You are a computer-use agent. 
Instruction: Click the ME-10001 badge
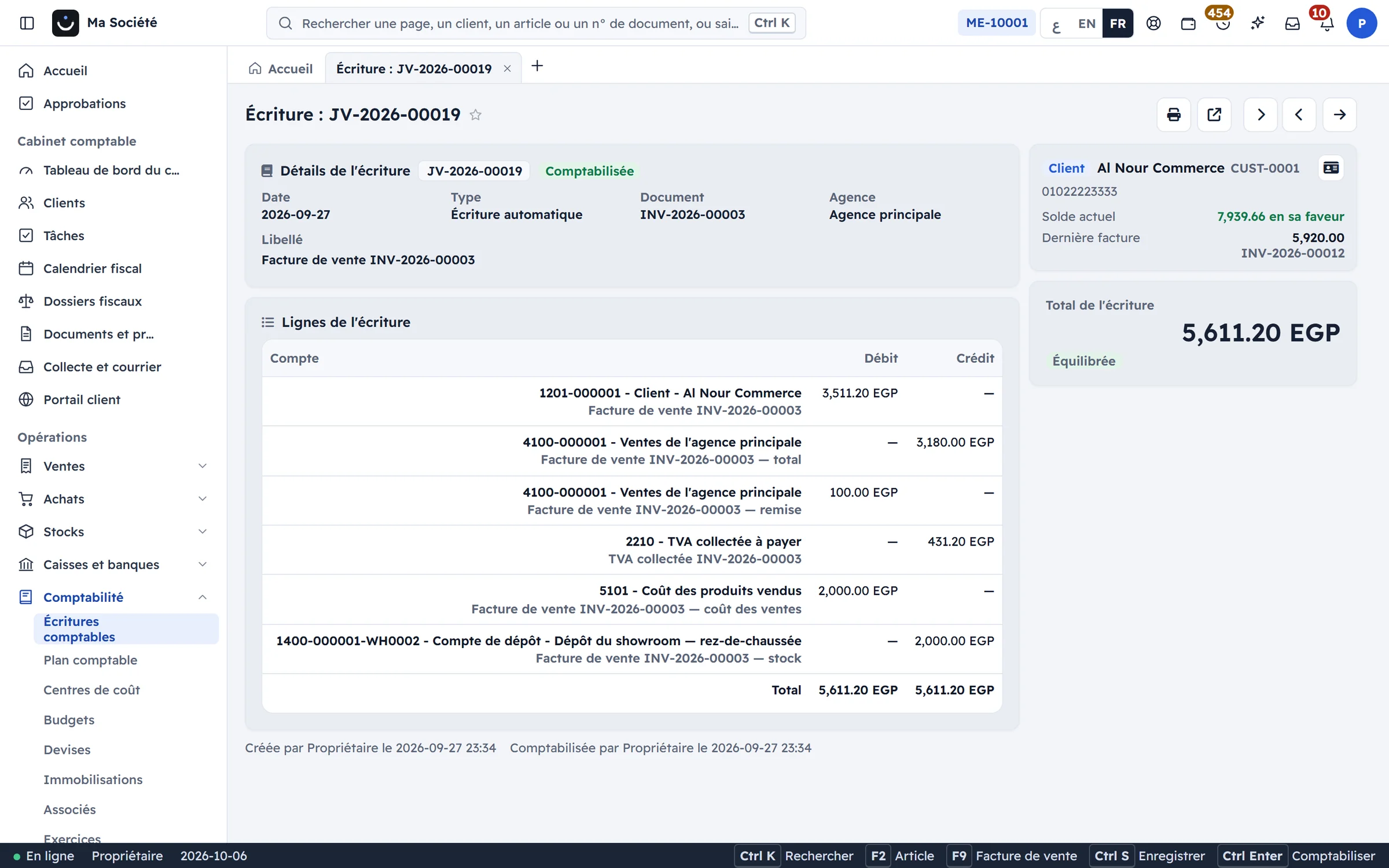click(x=997, y=23)
